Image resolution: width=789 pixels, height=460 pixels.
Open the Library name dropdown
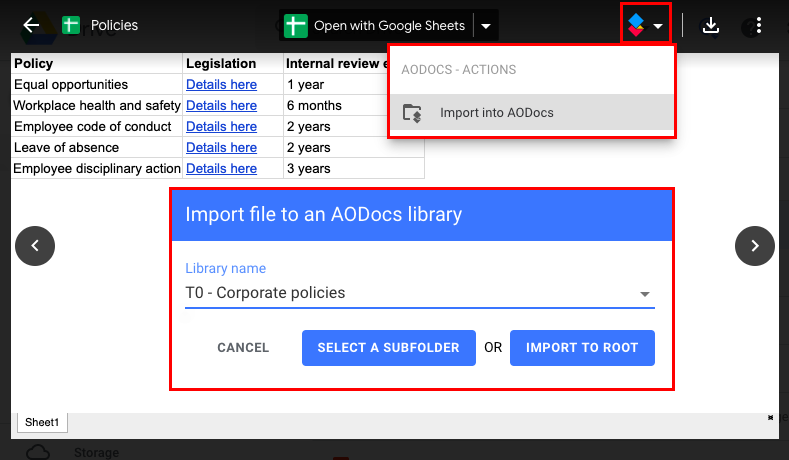tap(420, 293)
